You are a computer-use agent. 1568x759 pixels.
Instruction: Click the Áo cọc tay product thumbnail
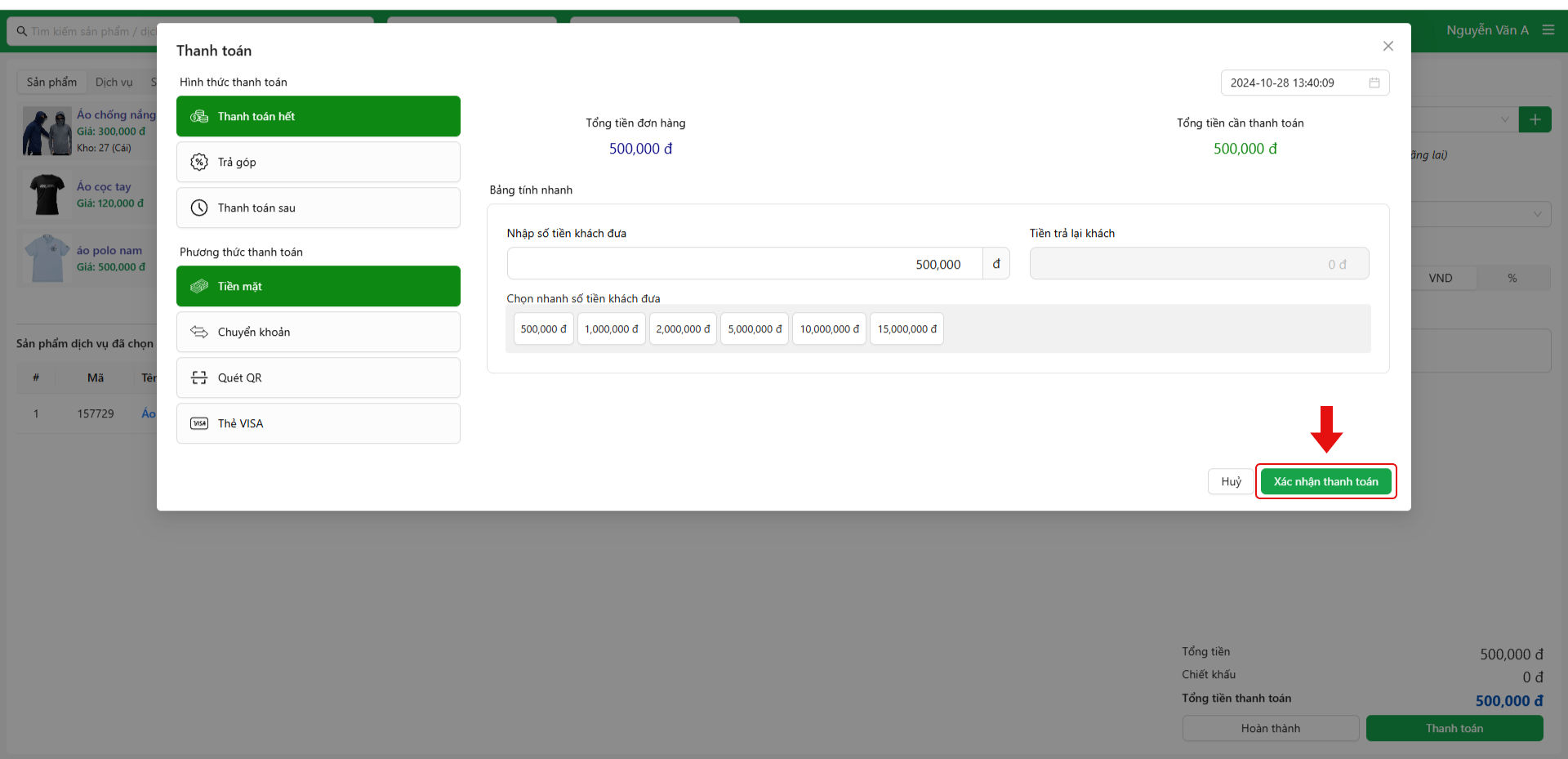point(47,194)
